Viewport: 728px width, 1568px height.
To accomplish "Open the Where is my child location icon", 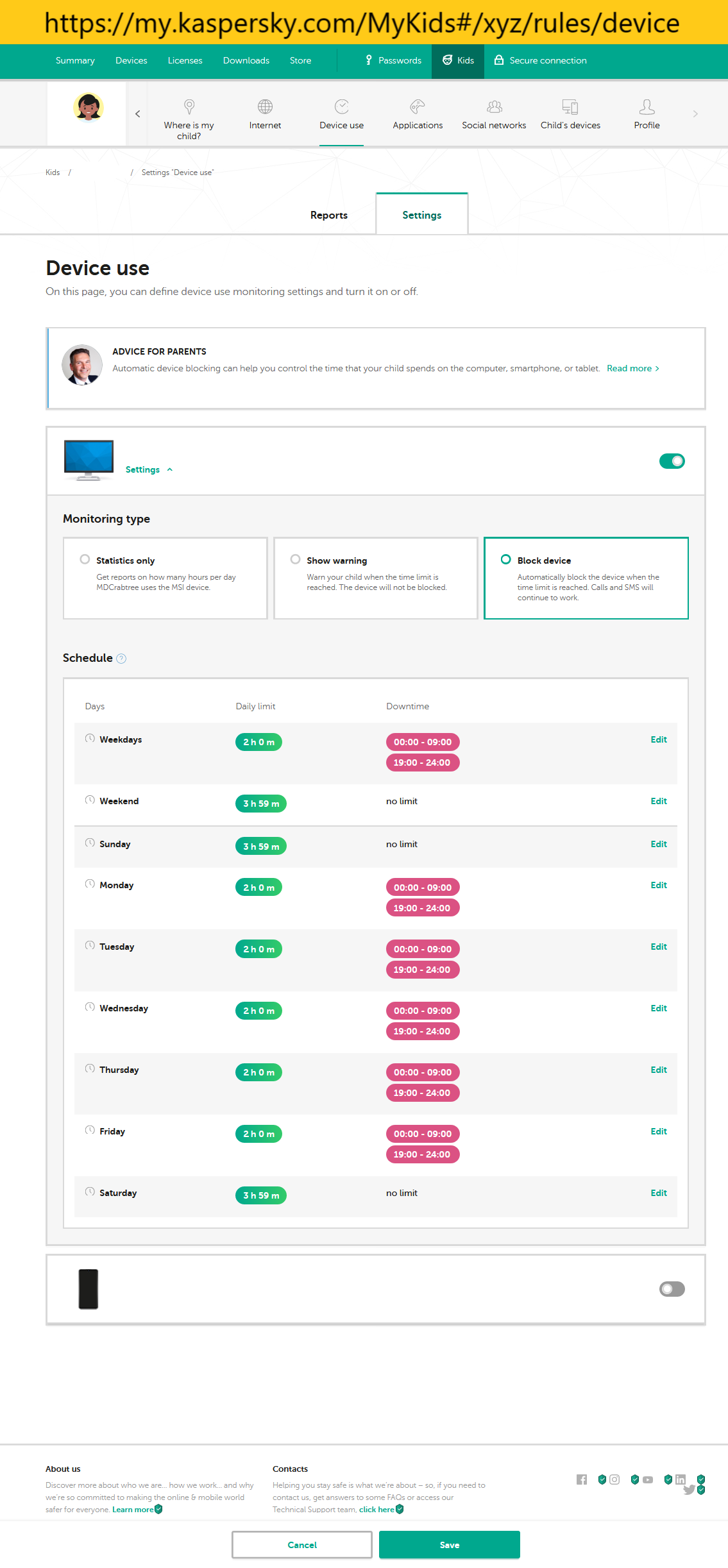I will click(x=189, y=106).
